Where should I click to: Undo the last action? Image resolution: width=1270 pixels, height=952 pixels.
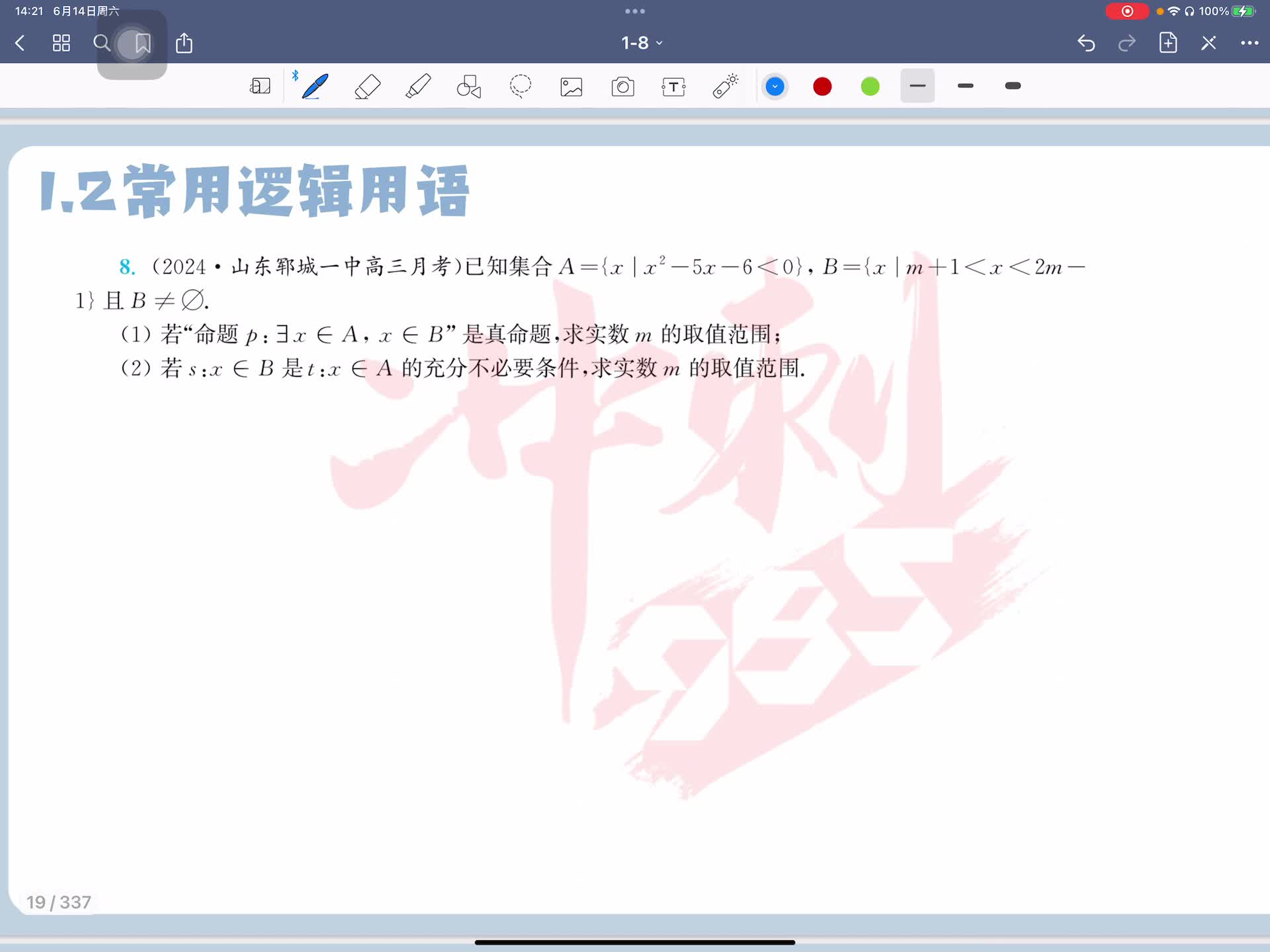(1086, 44)
